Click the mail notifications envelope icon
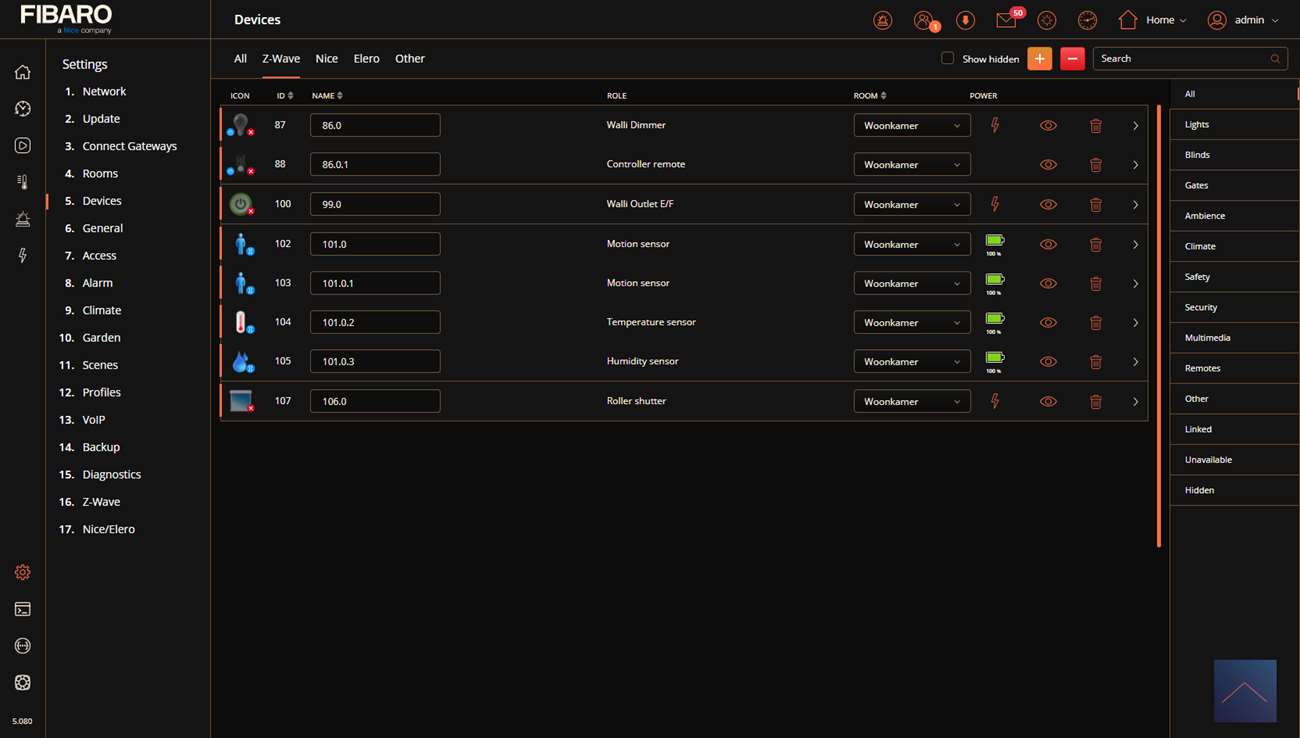 [1005, 20]
